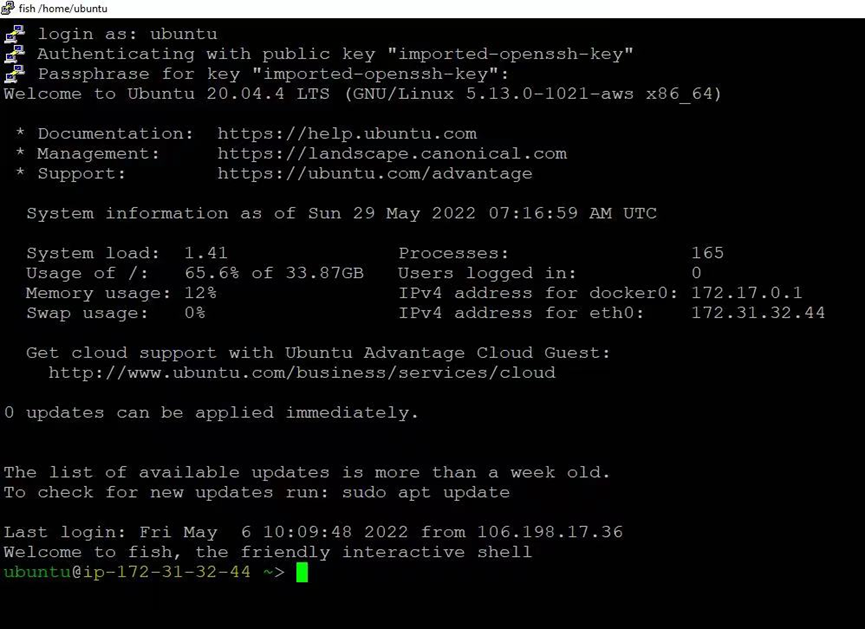
Task: Click the https://ubuntu.com/advantage support URL
Action: (x=375, y=173)
